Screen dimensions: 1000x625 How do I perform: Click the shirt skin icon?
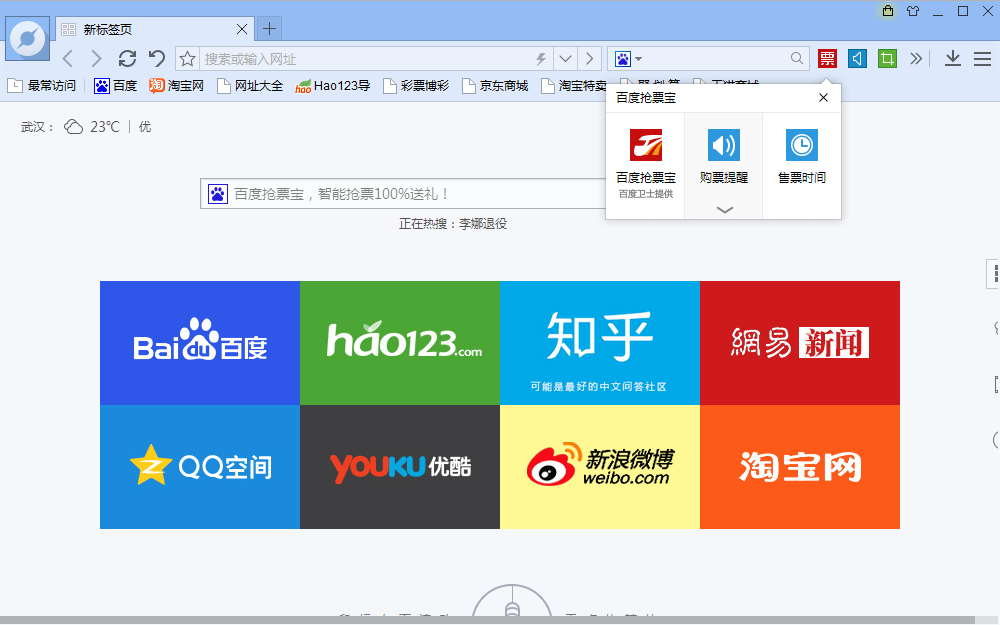pos(913,11)
